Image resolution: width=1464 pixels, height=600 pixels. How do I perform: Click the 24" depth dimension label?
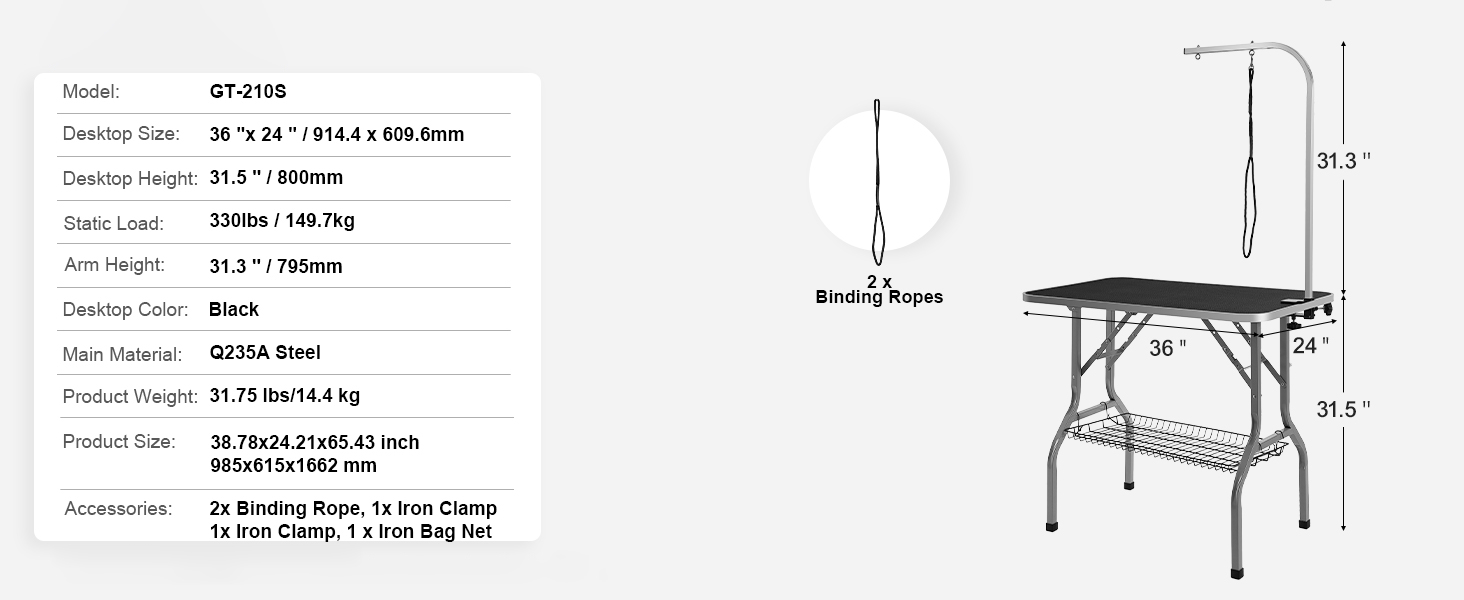[x=1310, y=346]
